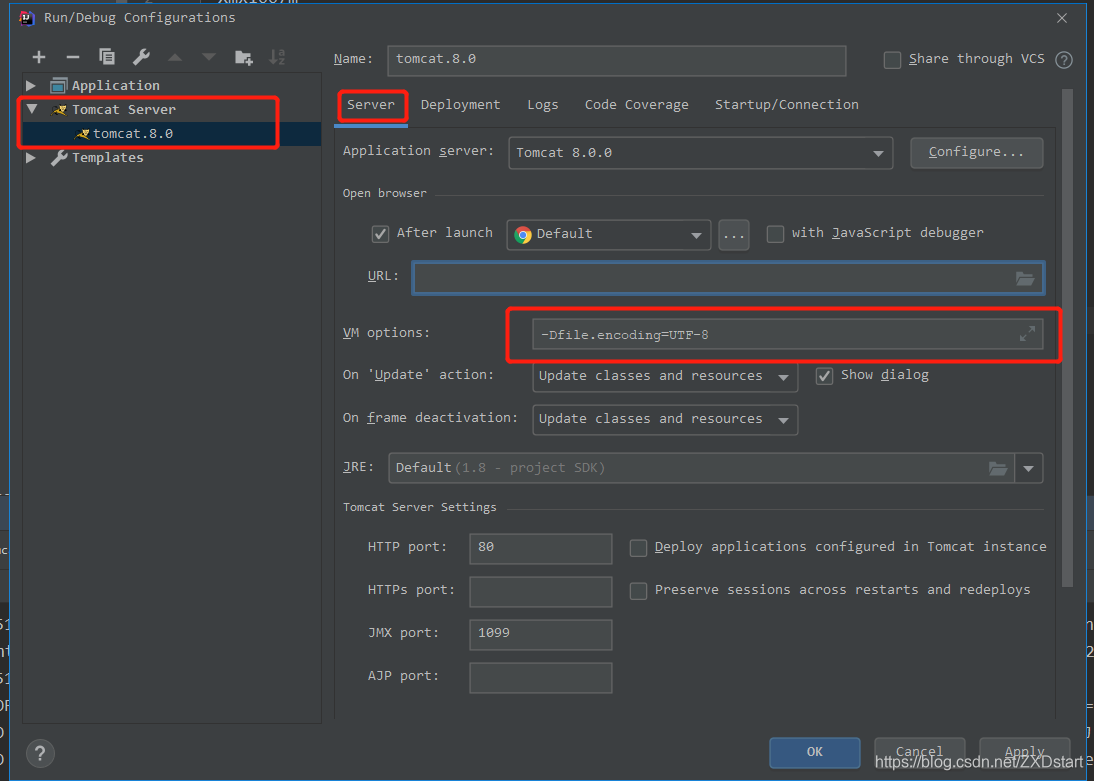The width and height of the screenshot is (1094, 781).
Task: Click the AJP port field
Action: pos(541,678)
